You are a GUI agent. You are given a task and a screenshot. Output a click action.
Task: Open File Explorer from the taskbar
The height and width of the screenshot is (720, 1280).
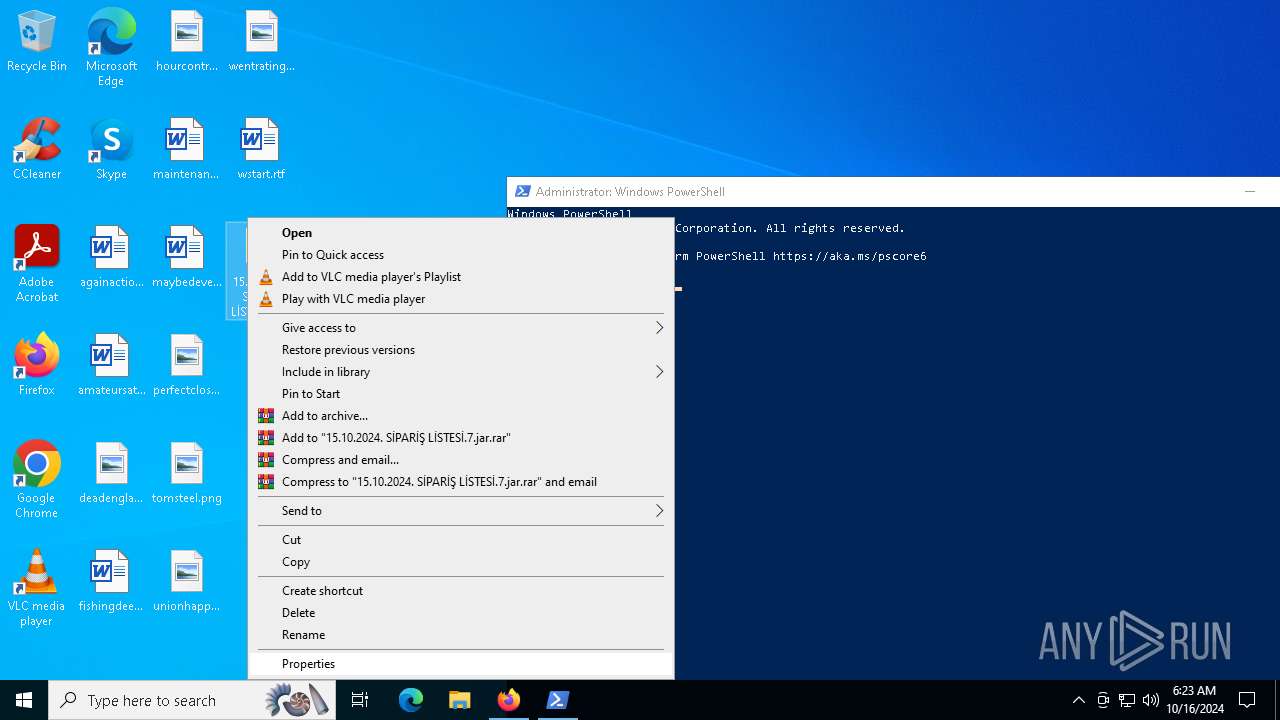[460, 700]
